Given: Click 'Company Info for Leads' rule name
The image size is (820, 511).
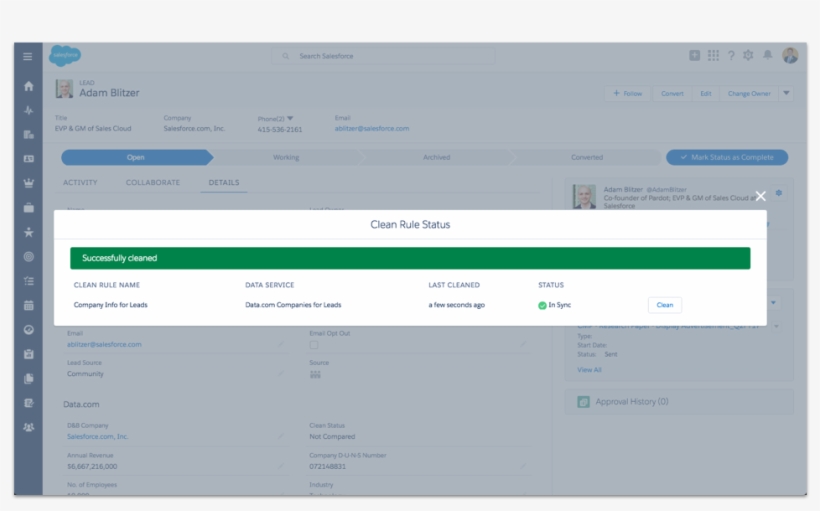Looking at the screenshot, I should coord(110,305).
